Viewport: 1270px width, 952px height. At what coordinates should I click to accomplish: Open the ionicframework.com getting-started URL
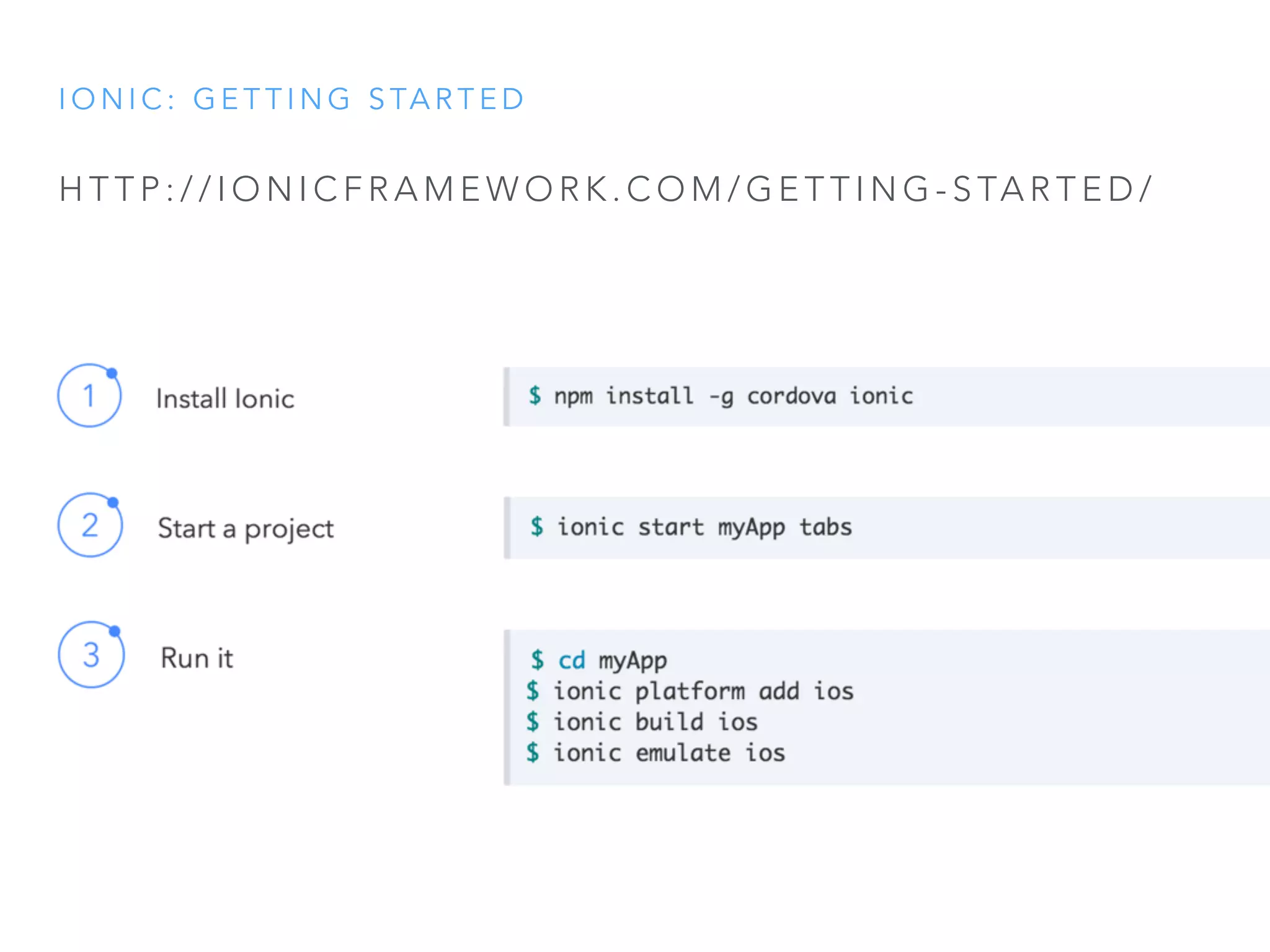click(x=605, y=189)
